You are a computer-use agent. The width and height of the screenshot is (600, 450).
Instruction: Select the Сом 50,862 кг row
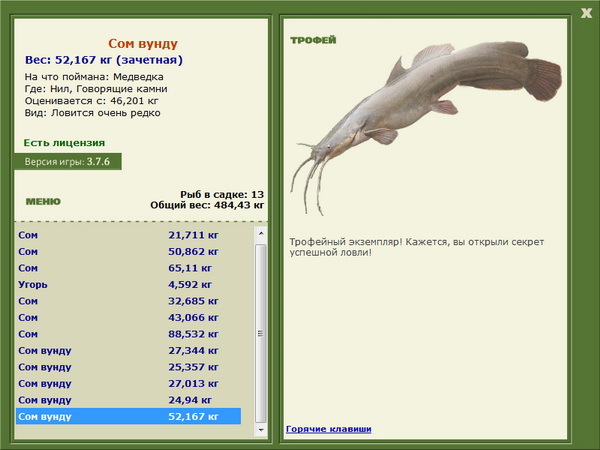coord(128,251)
